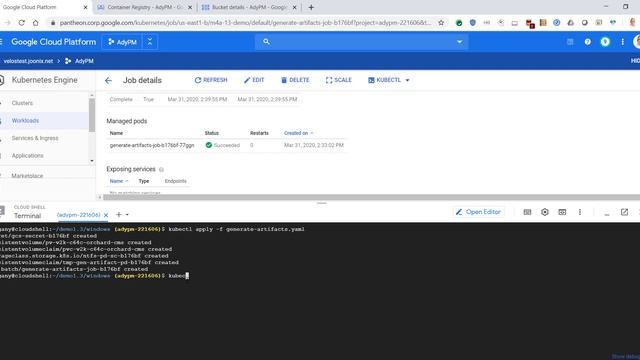Expand new session dropdown arrow in Cloud Shell
This screenshot has width=640, height=360.
coord(127,215)
